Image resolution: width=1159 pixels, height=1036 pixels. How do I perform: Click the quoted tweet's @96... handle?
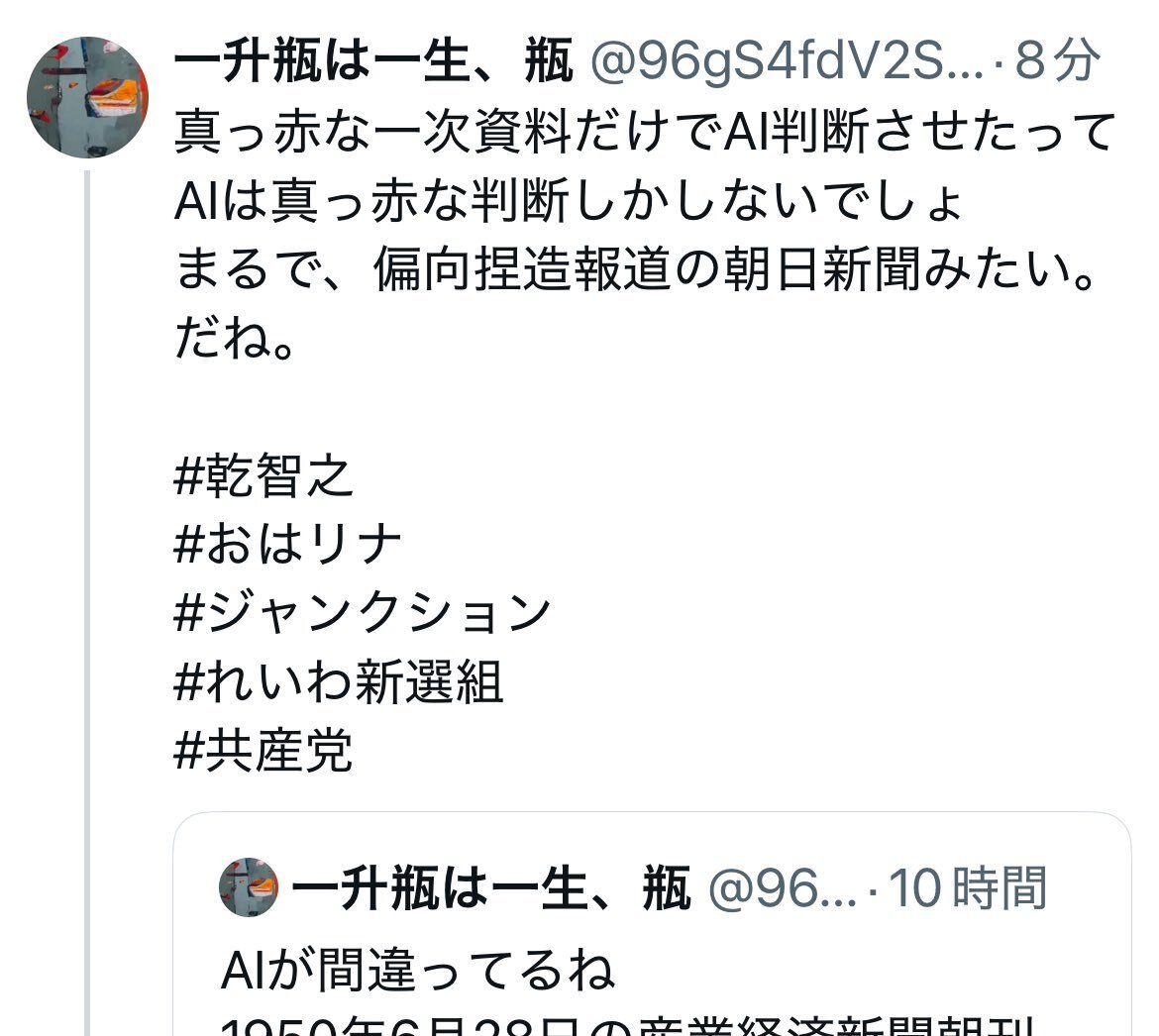pyautogui.click(x=783, y=887)
